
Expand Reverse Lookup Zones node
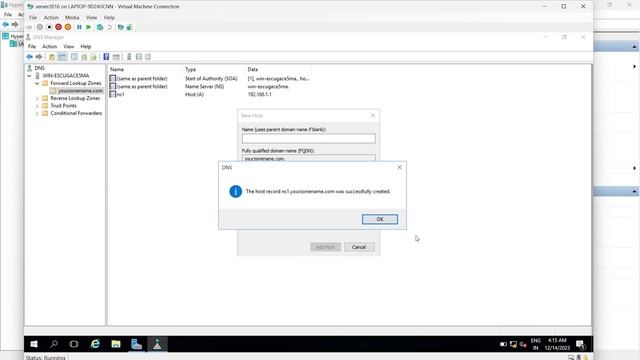click(x=37, y=98)
